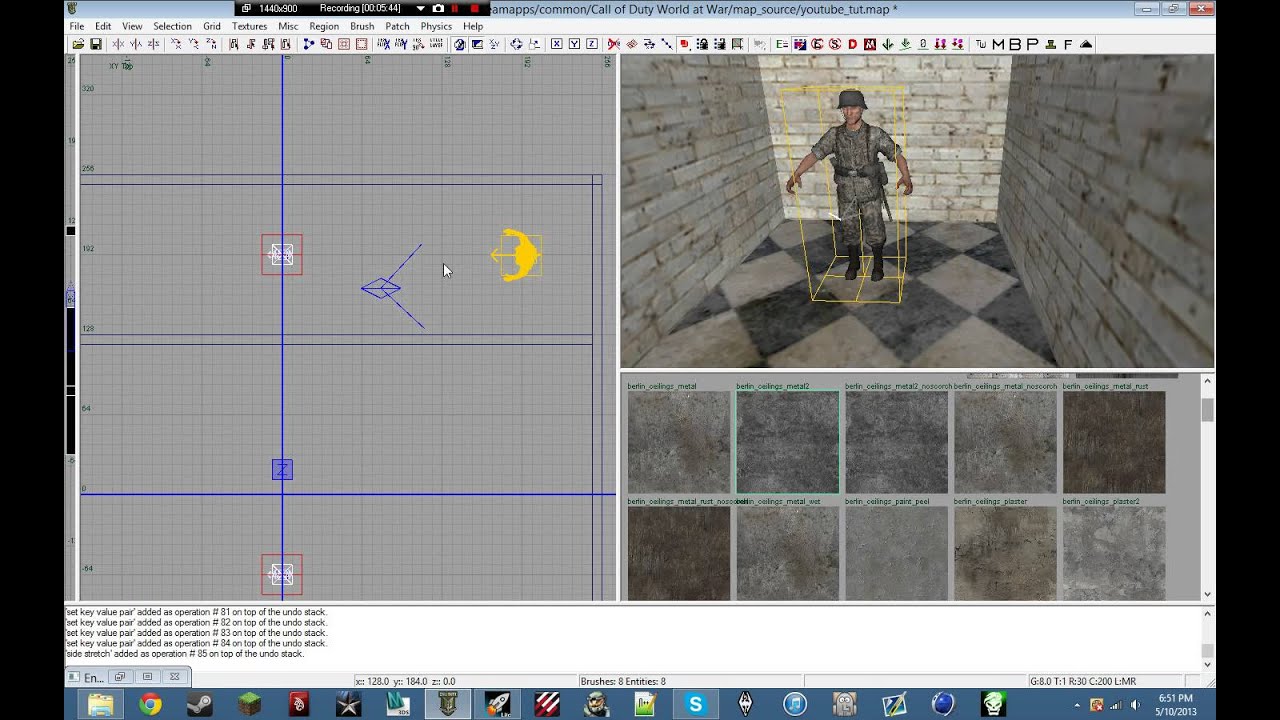
Task: Open the Selection menu
Action: tap(172, 26)
